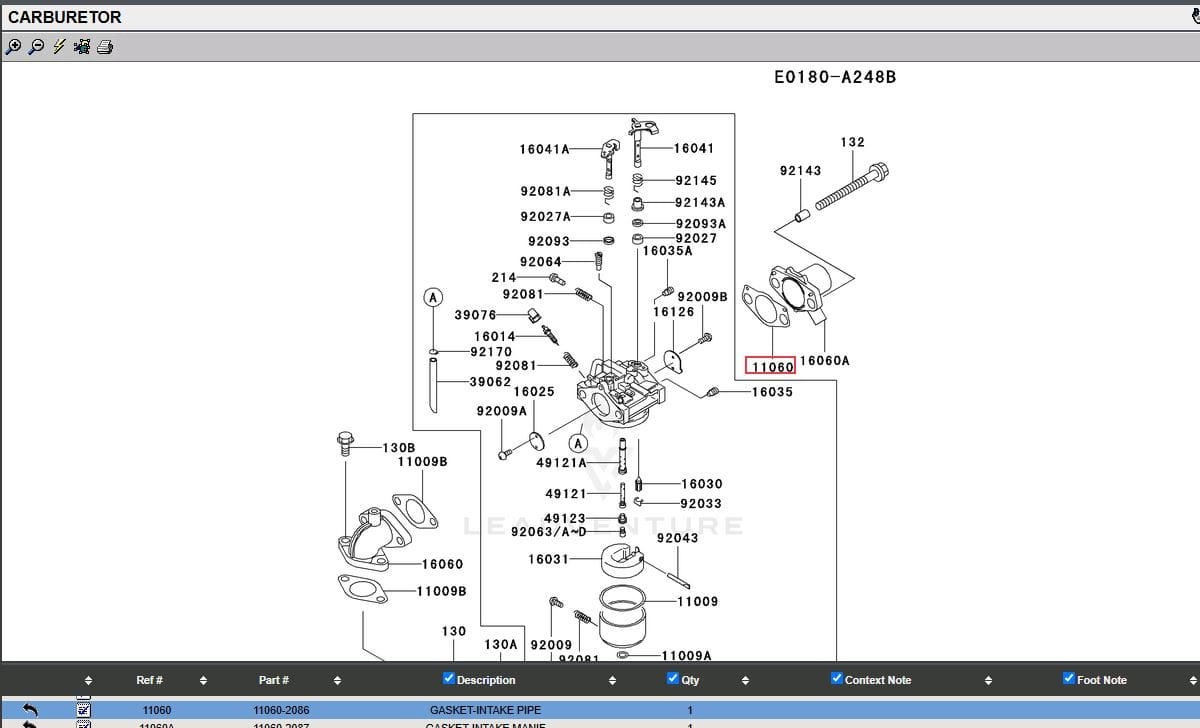
Task: Sort by the Part # column header
Action: [274, 680]
